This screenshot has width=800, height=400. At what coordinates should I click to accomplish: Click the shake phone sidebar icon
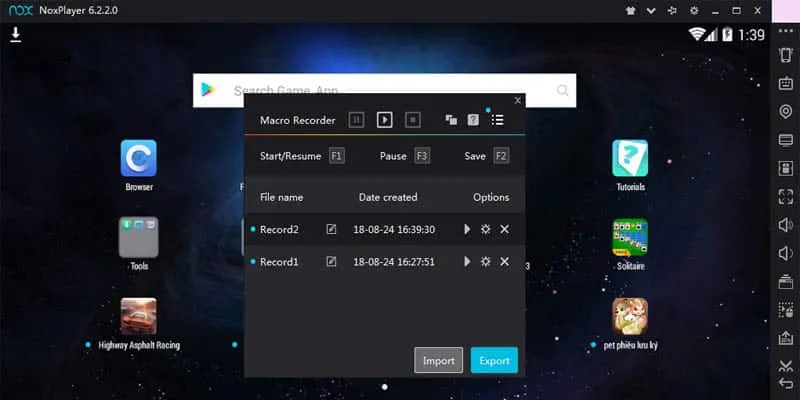(786, 55)
